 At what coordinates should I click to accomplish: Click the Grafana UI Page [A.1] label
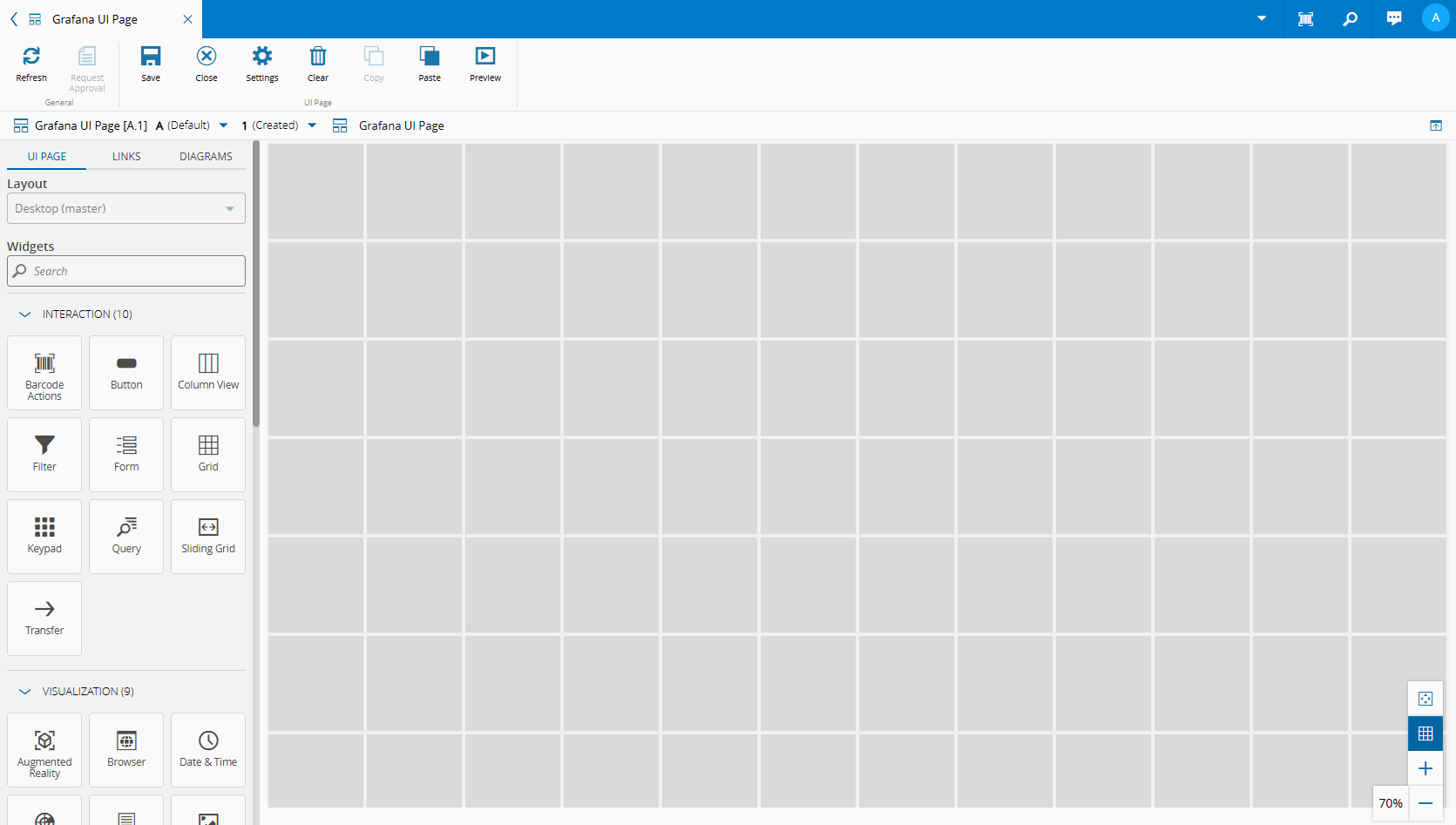tap(91, 125)
